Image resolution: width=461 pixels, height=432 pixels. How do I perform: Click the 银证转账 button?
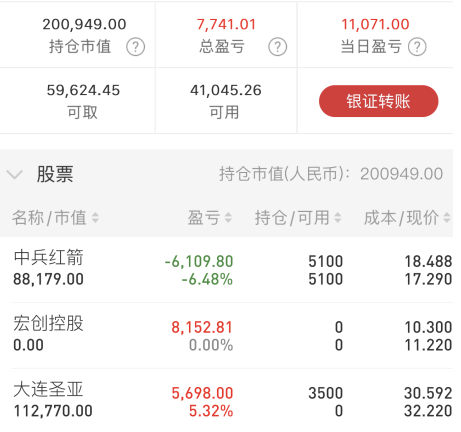pos(379,101)
